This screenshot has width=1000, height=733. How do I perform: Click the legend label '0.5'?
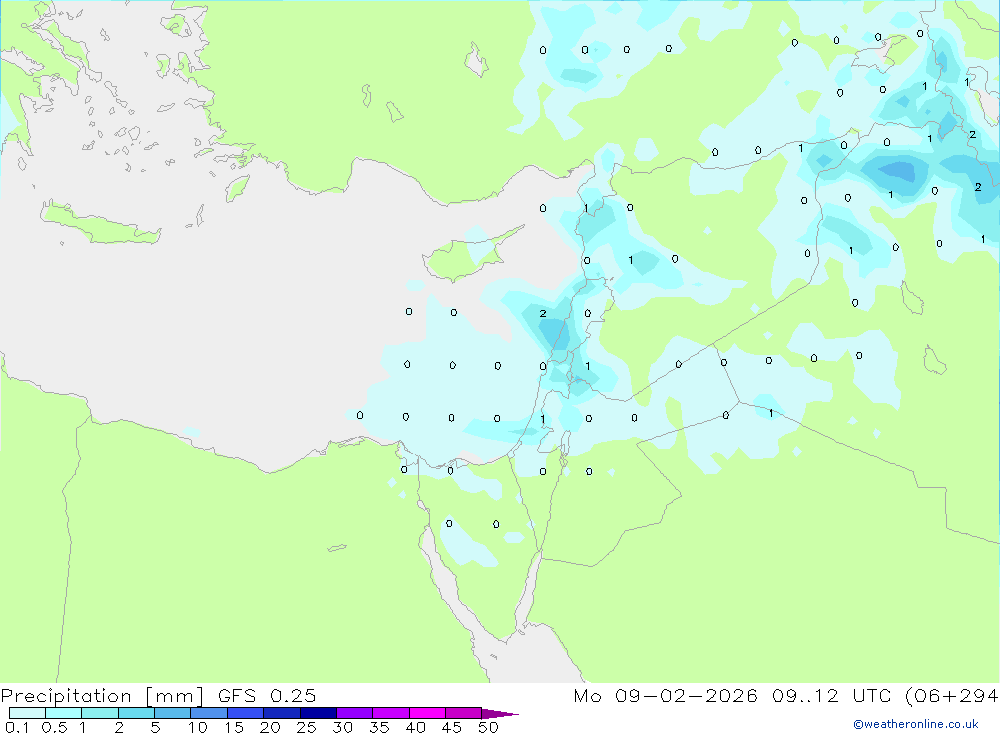tap(54, 727)
